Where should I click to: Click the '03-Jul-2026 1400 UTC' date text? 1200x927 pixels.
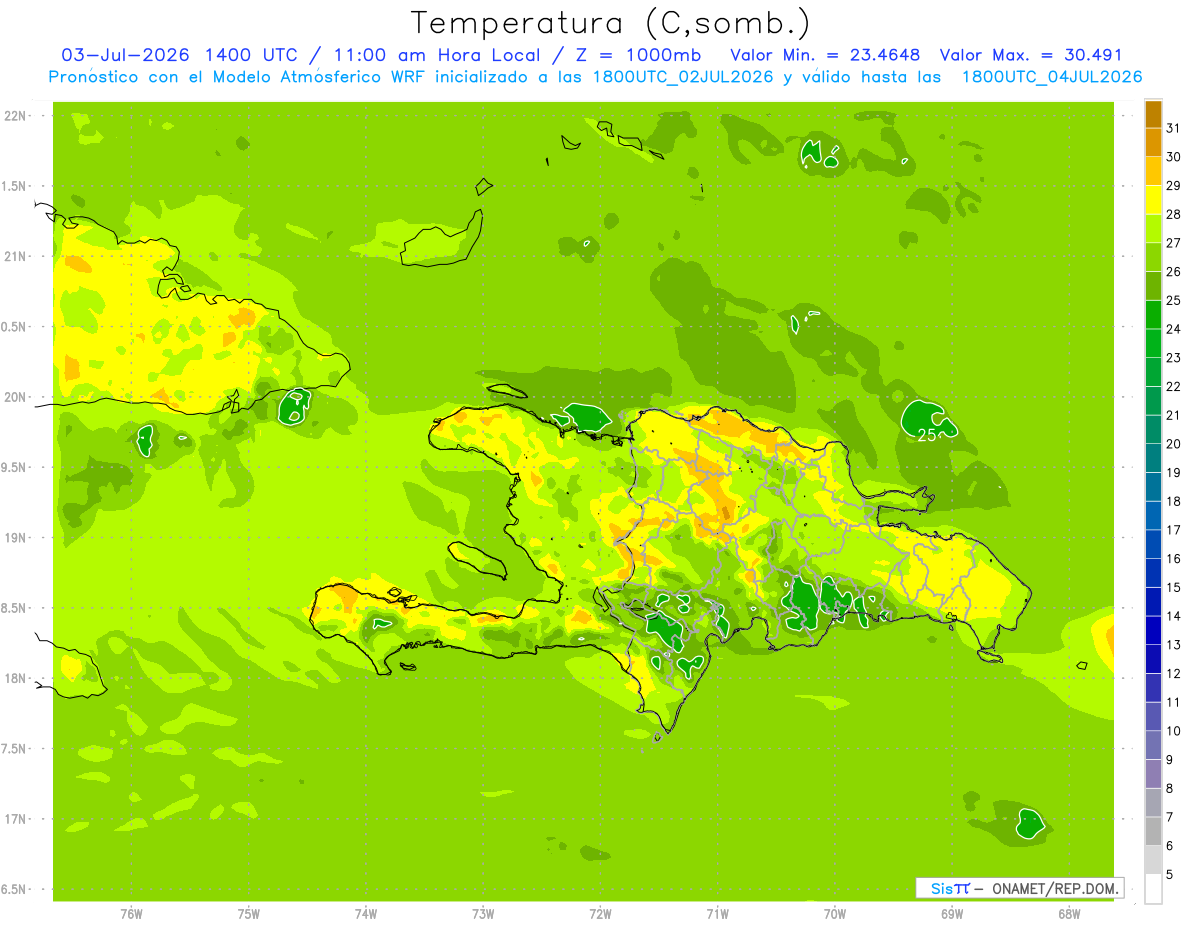tap(180, 55)
